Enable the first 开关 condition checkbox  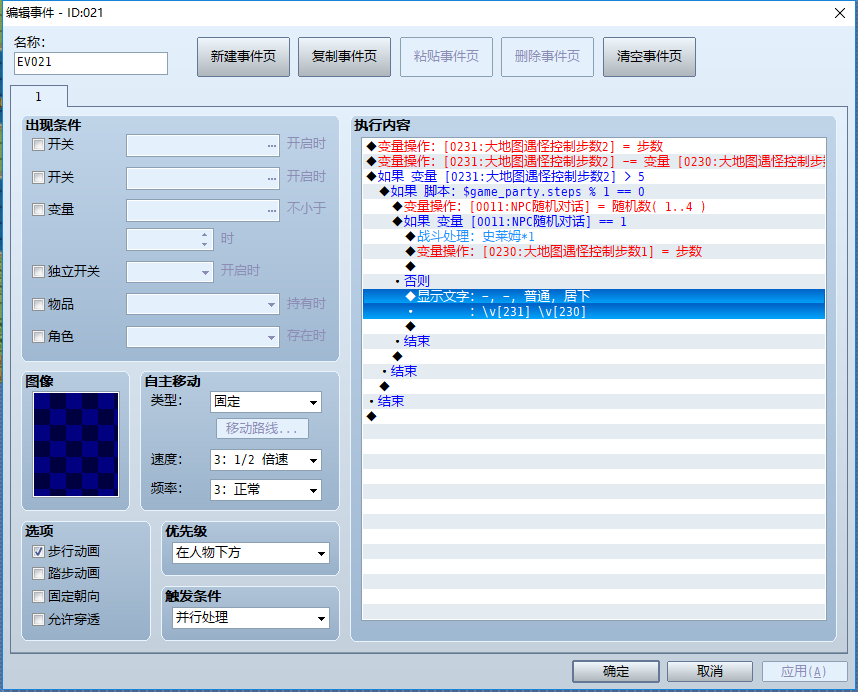(38, 145)
